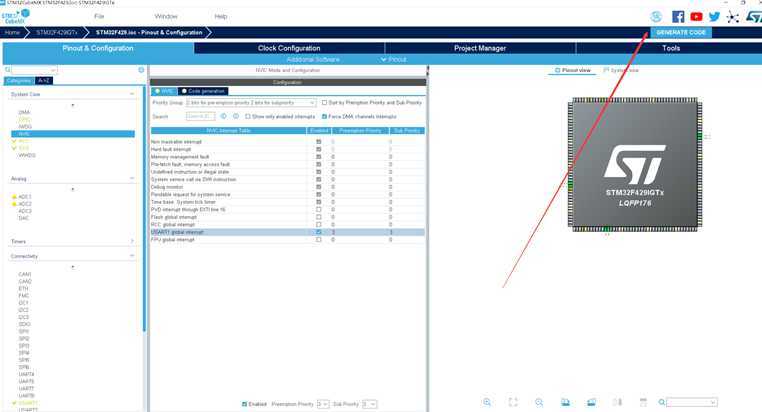Open the Window menu

click(x=166, y=17)
